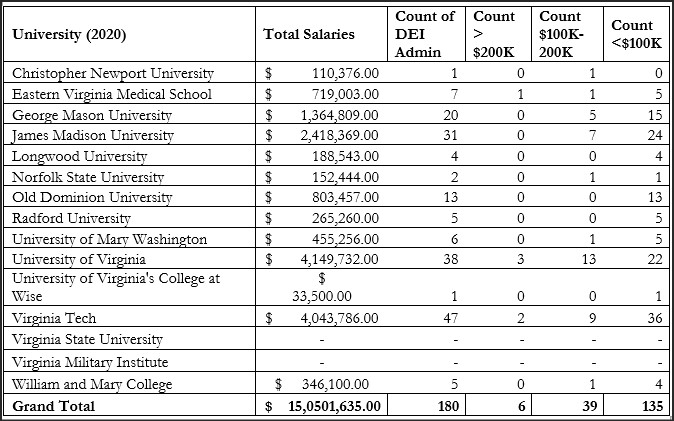Select the Count > $200K column header

pos(493,34)
